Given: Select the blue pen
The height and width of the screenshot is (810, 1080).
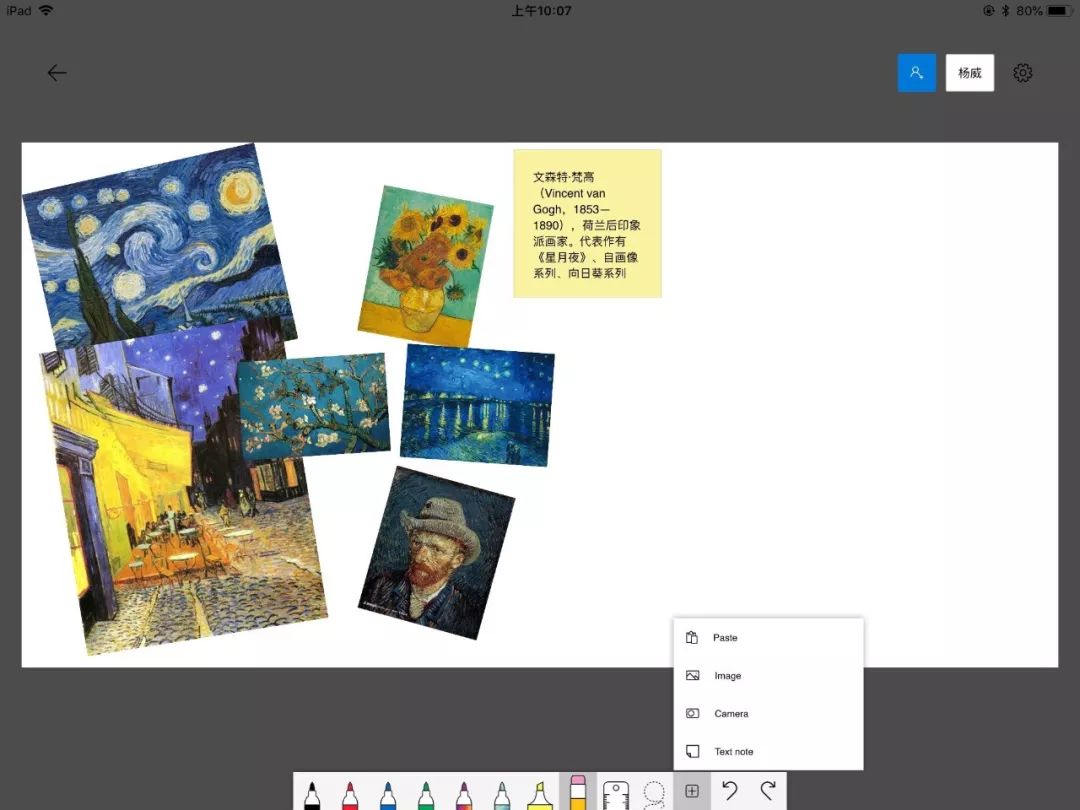Looking at the screenshot, I should [388, 794].
